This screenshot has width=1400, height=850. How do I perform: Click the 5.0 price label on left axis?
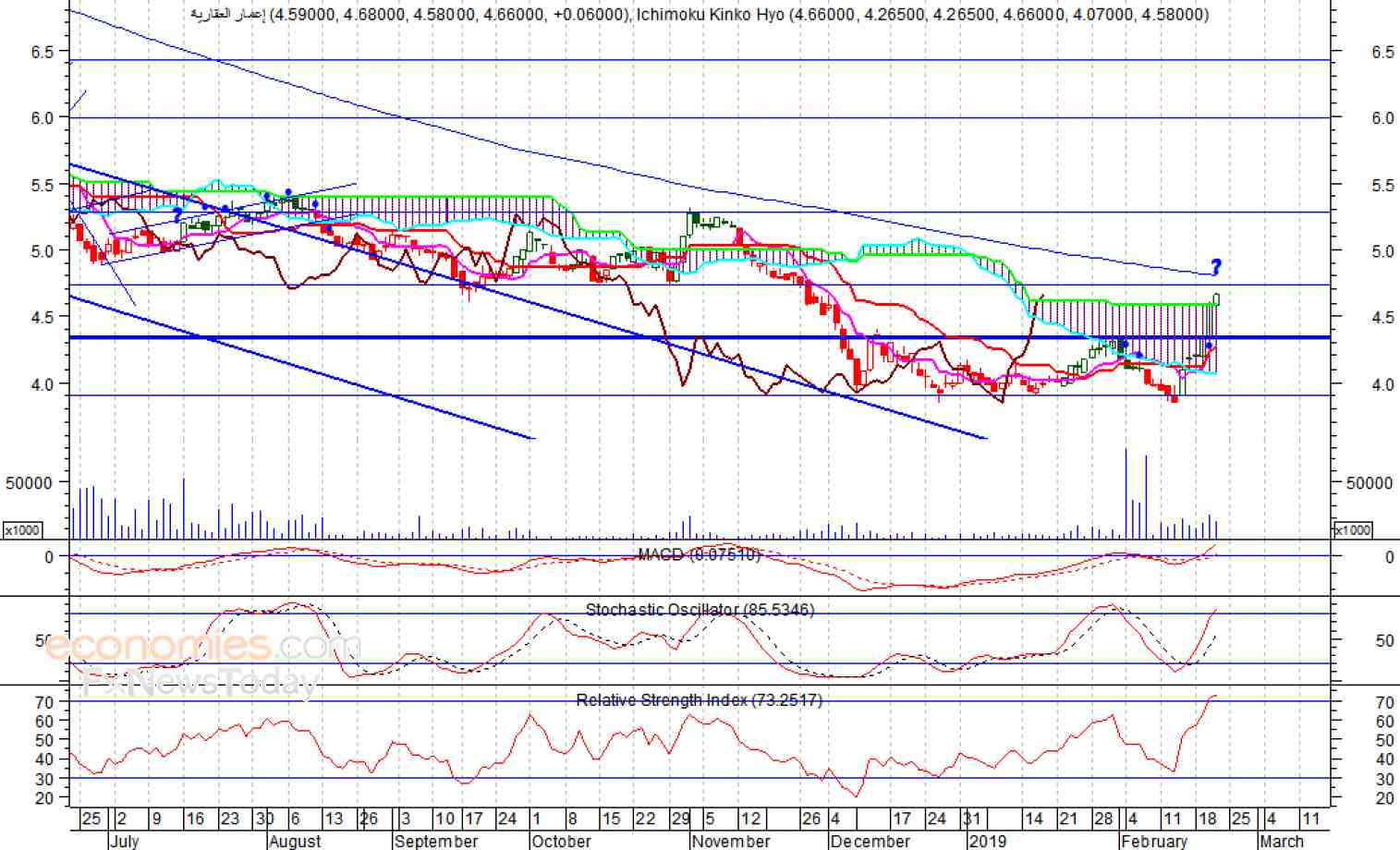pyautogui.click(x=43, y=250)
